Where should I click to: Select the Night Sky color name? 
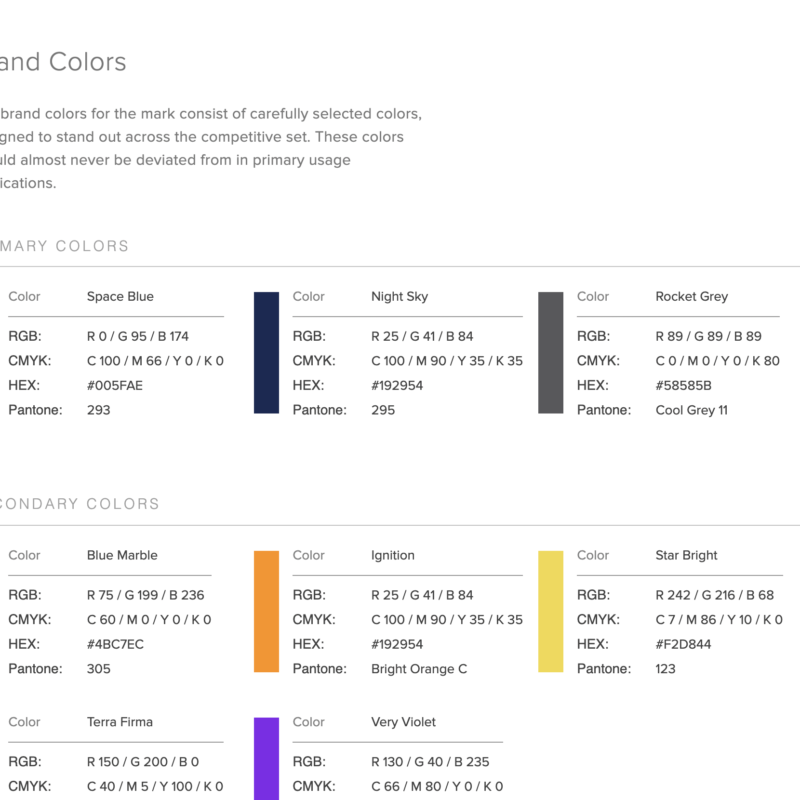pyautogui.click(x=399, y=296)
